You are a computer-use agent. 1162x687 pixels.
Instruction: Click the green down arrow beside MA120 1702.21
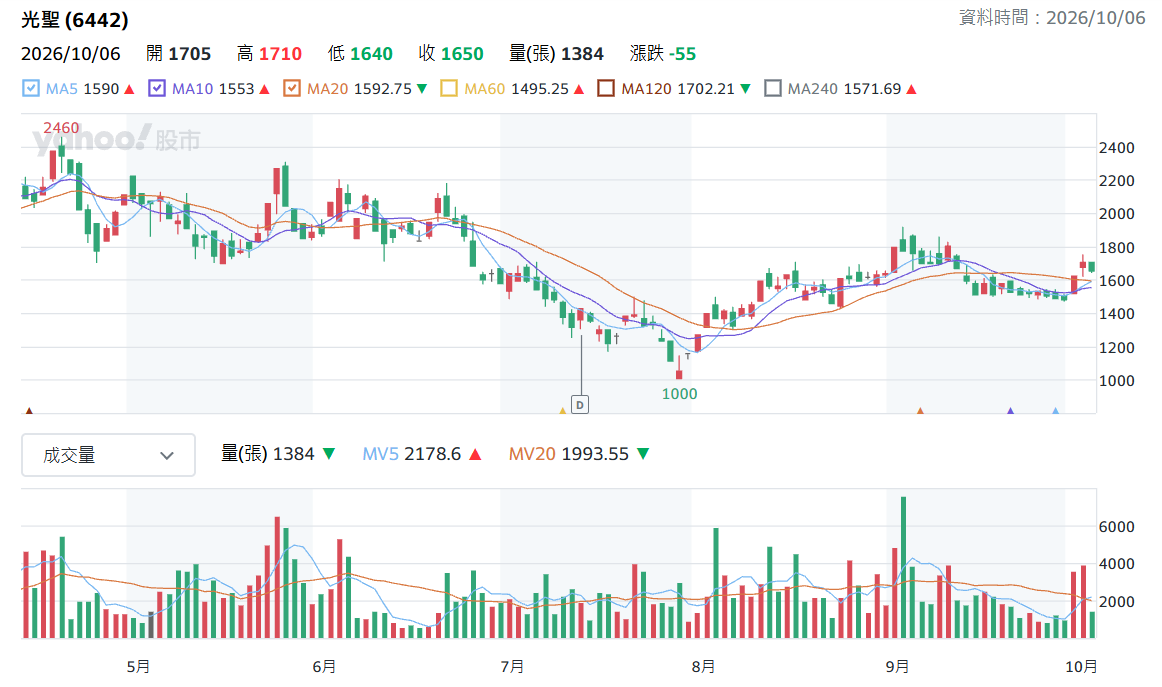coord(746,89)
